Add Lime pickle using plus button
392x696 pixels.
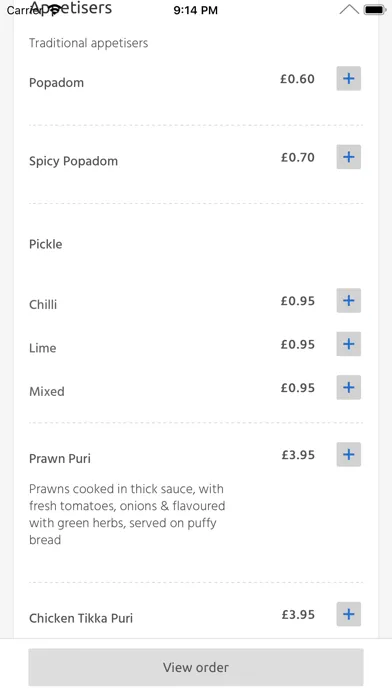[348, 344]
